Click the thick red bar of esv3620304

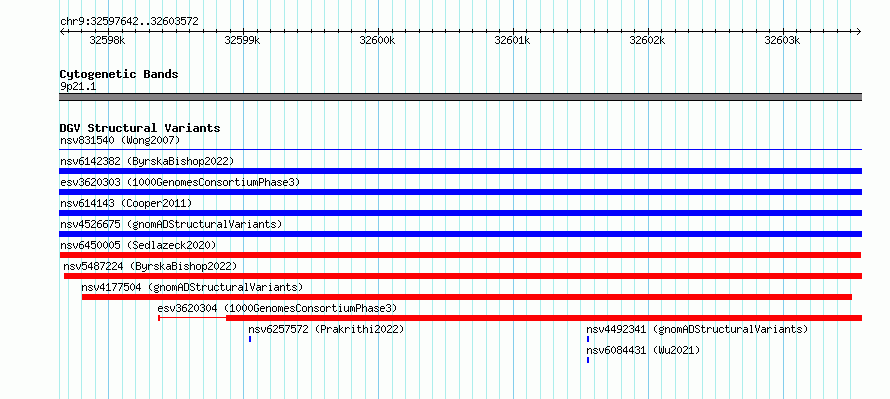[x=544, y=318]
